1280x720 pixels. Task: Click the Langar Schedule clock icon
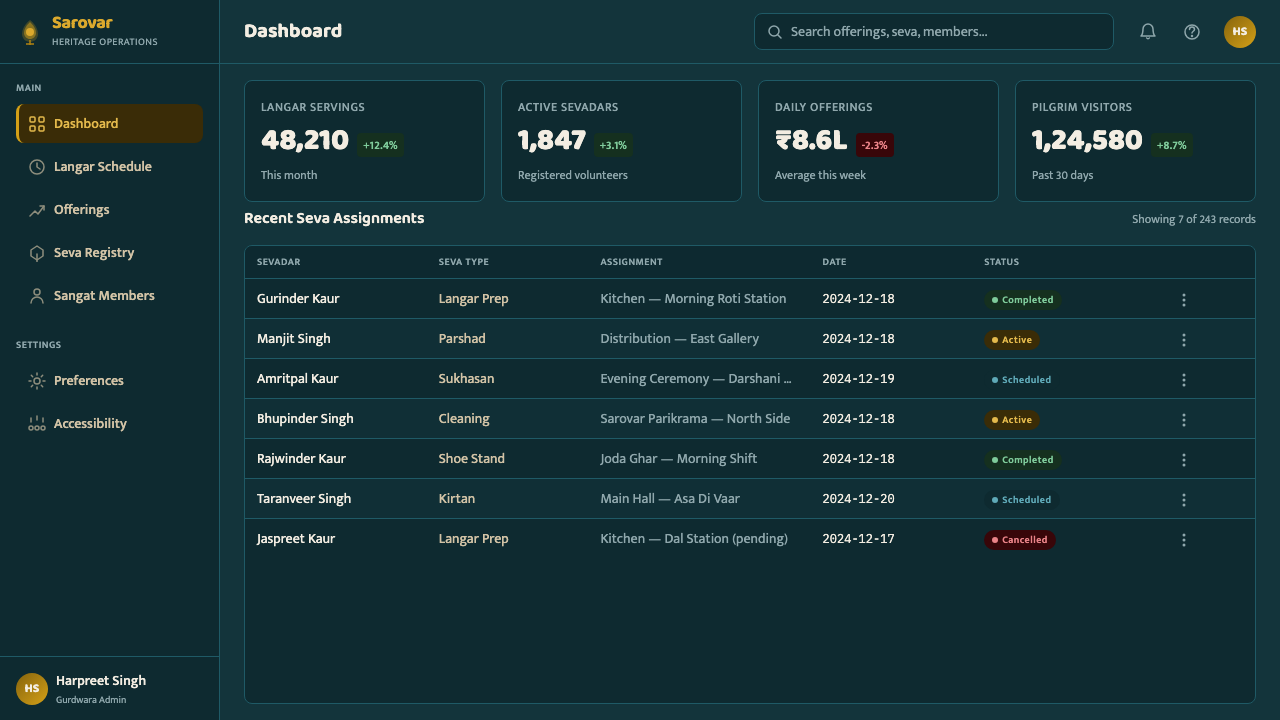click(37, 167)
